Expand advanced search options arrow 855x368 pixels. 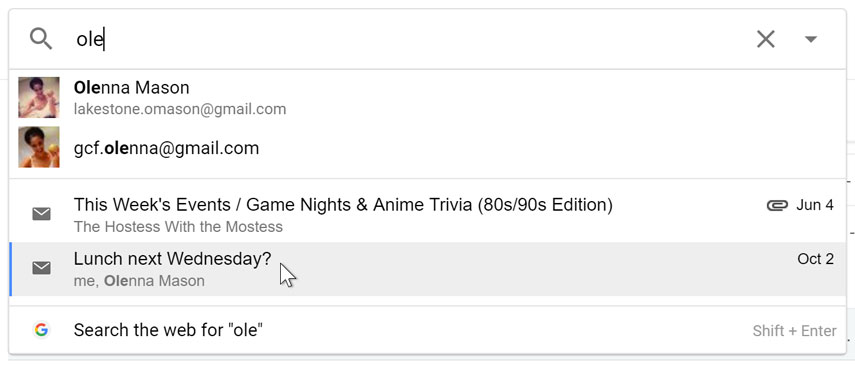[811, 39]
